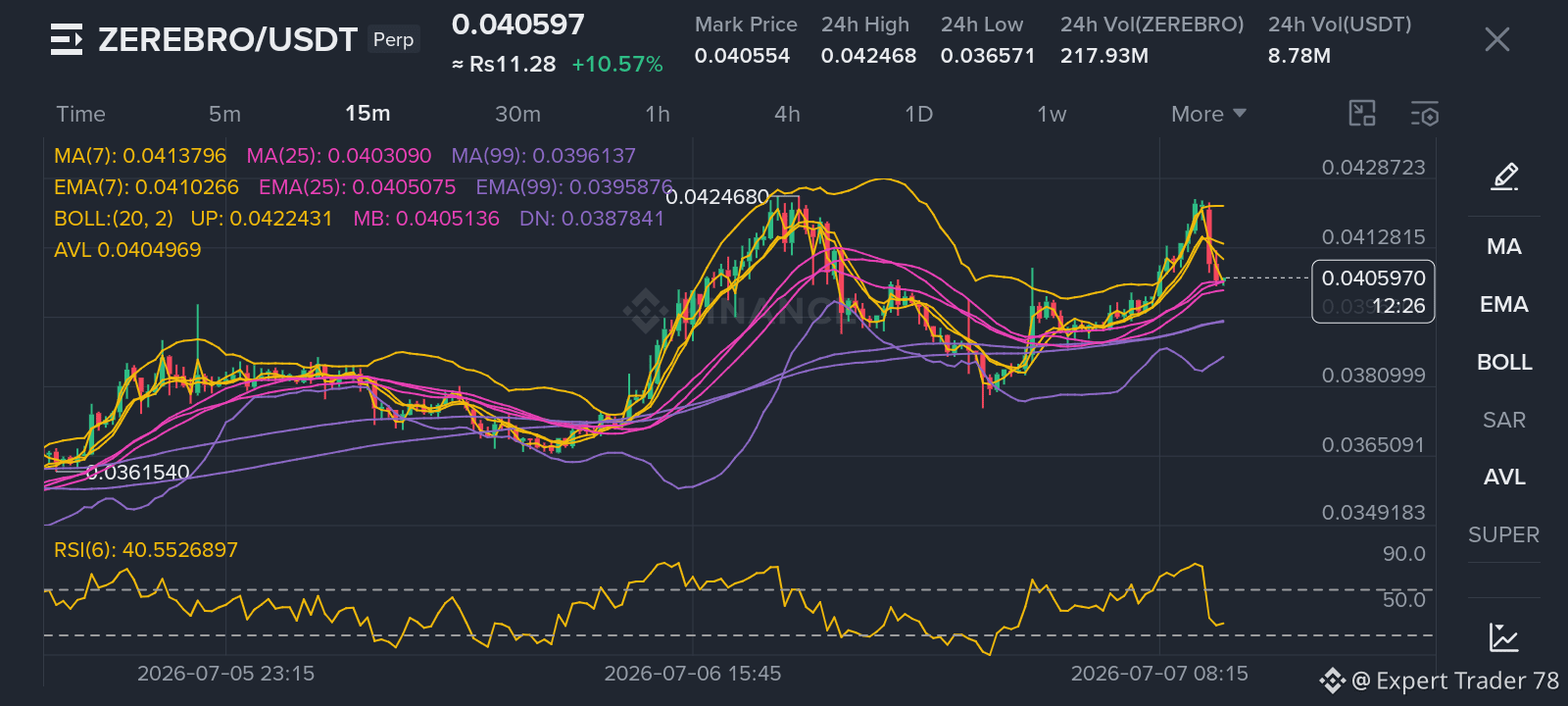
Task: Click the 24h High value 0.042468
Action: [868, 56]
